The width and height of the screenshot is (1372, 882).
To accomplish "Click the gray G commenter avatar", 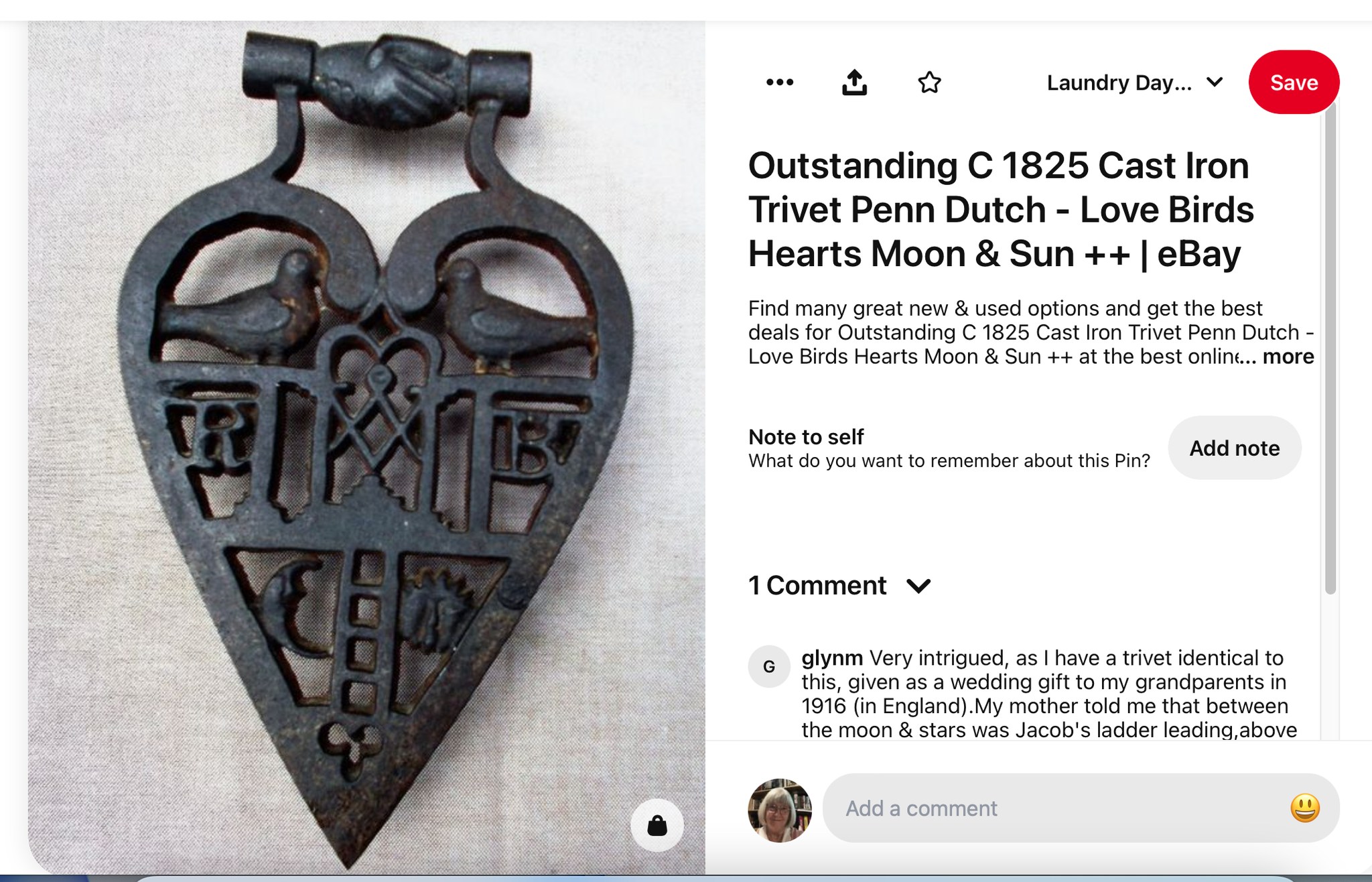I will point(768,666).
